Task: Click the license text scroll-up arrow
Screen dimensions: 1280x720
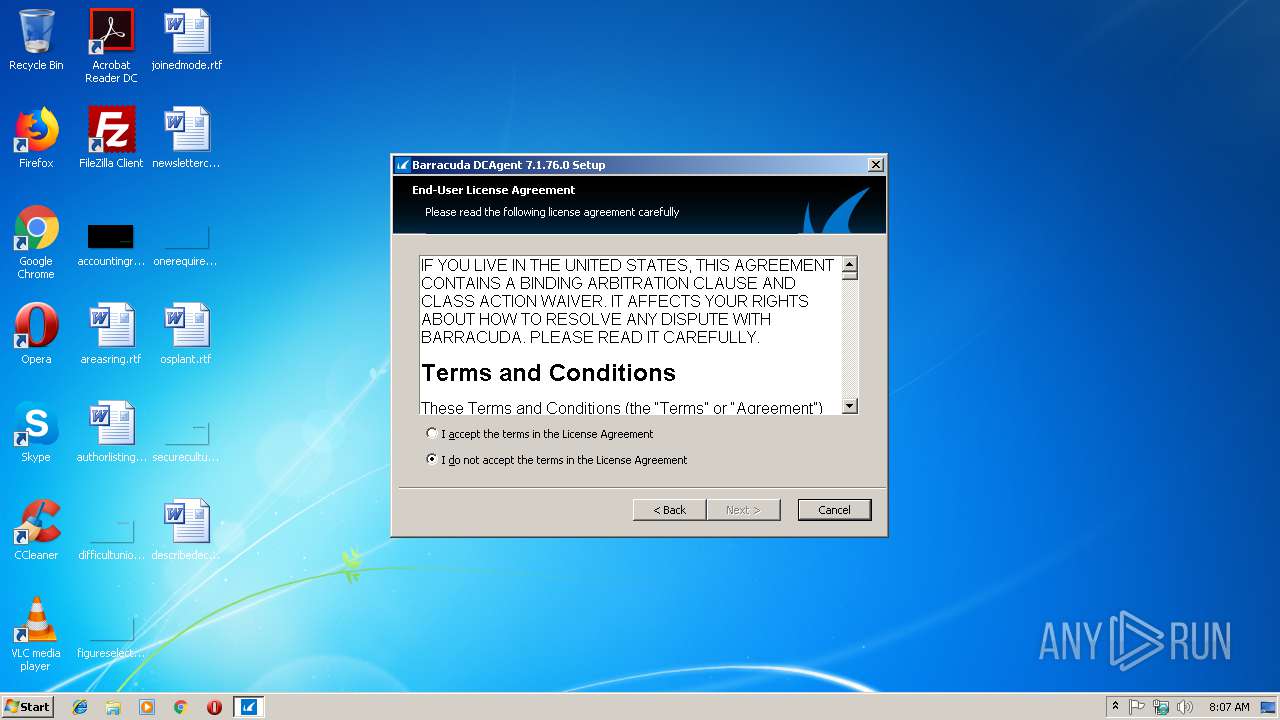Action: (850, 265)
